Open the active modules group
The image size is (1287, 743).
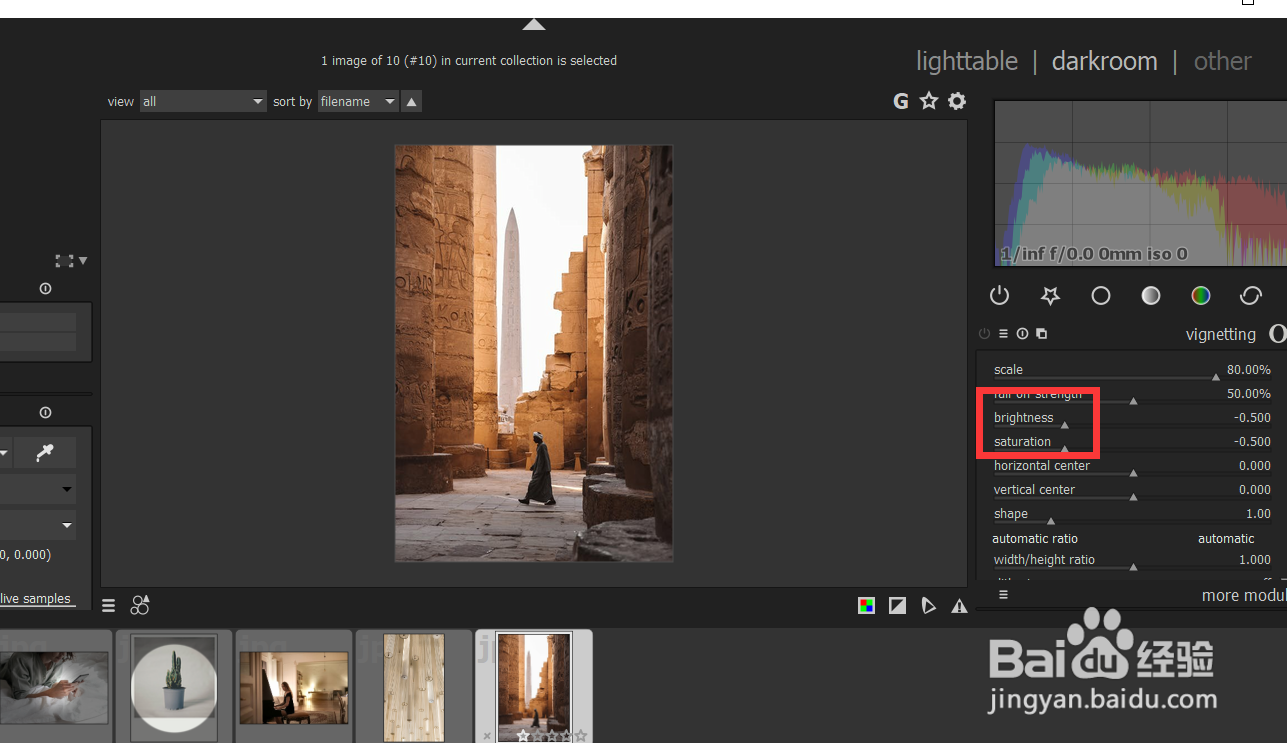(999, 295)
